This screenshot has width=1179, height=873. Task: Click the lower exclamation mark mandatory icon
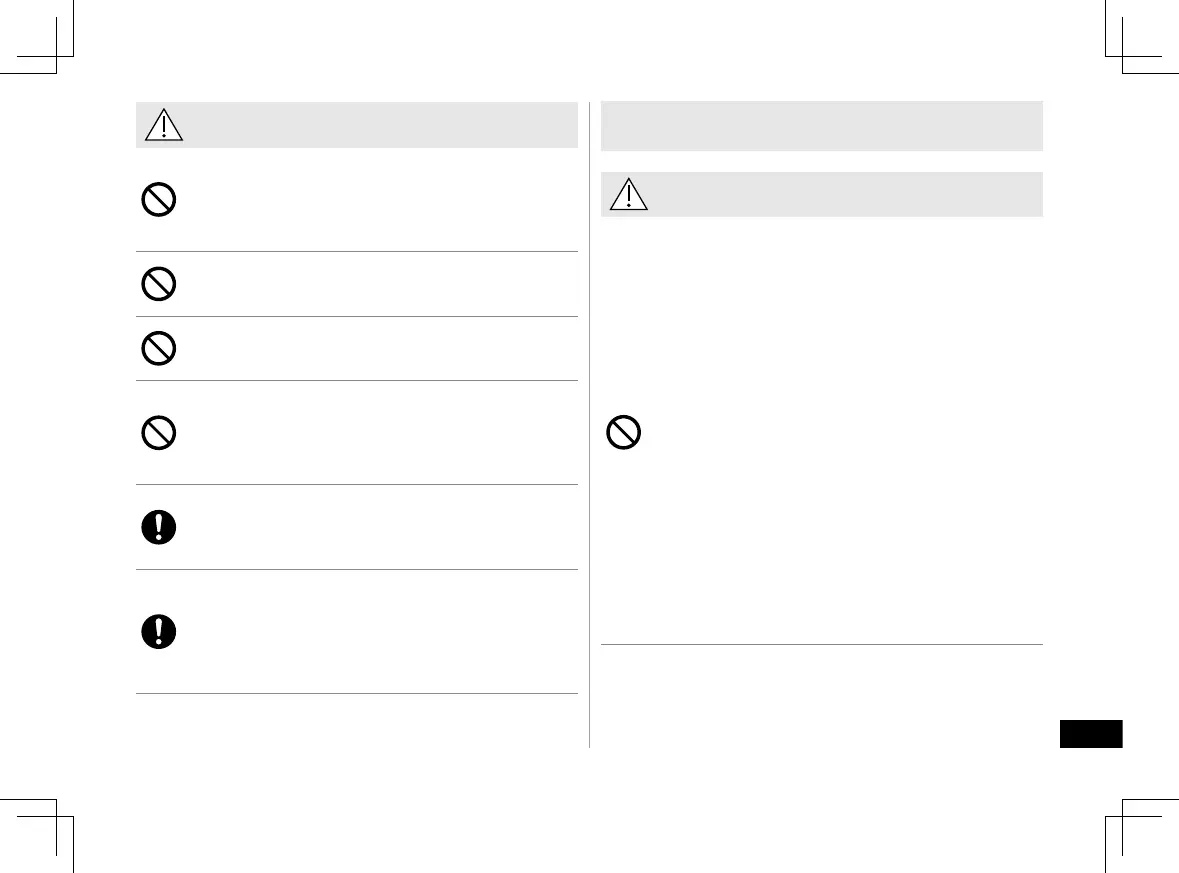tap(159, 632)
